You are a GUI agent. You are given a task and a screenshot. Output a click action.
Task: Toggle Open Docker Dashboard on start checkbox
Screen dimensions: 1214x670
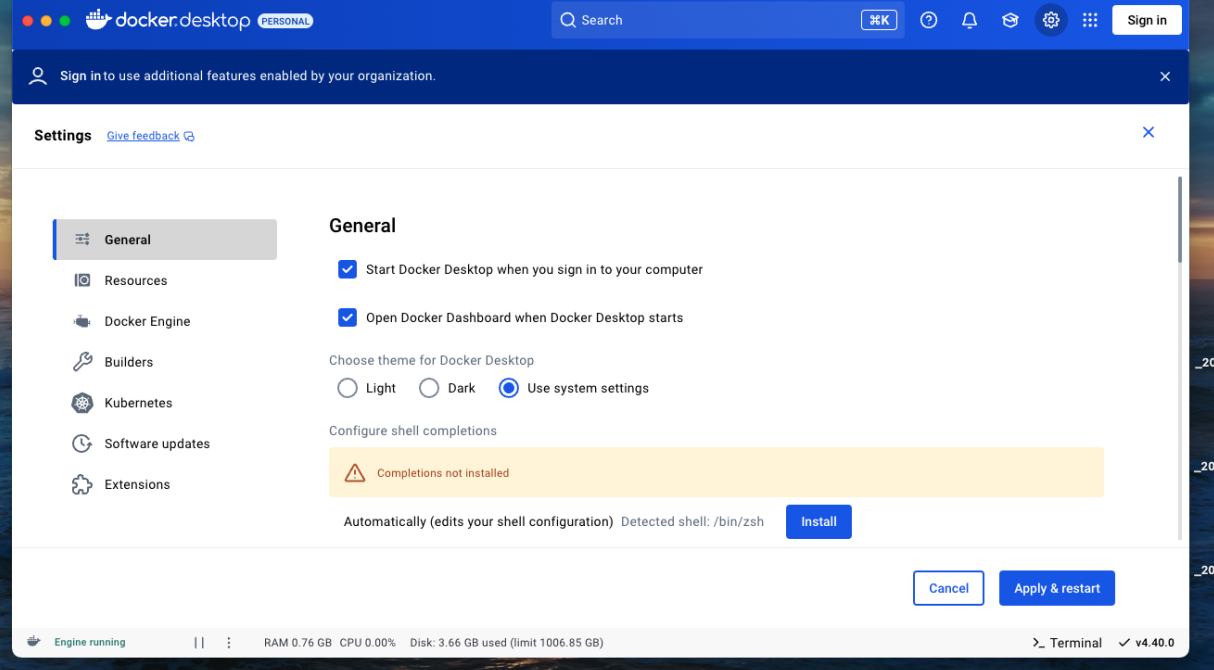(x=347, y=317)
